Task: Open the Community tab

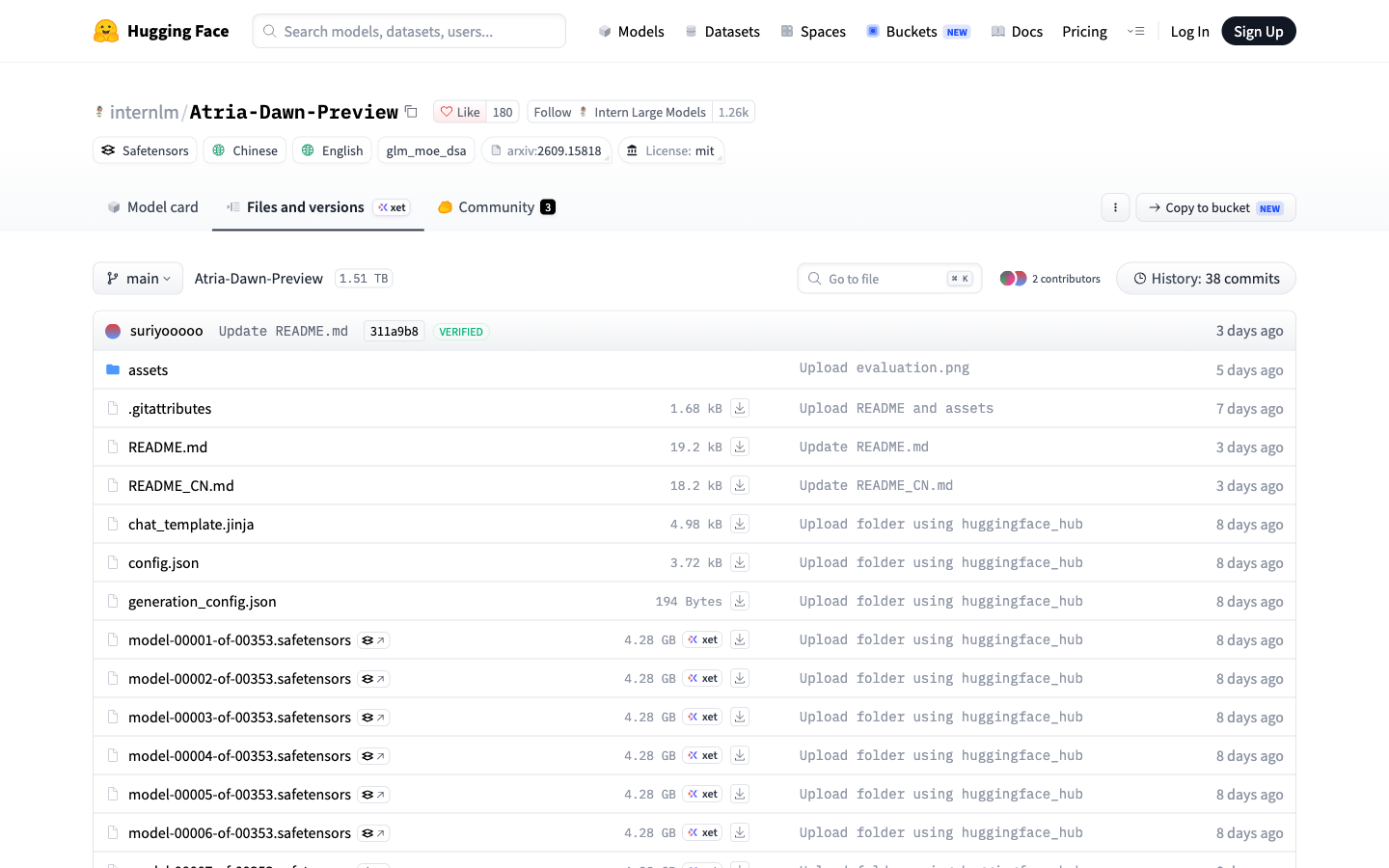Action: (x=497, y=207)
